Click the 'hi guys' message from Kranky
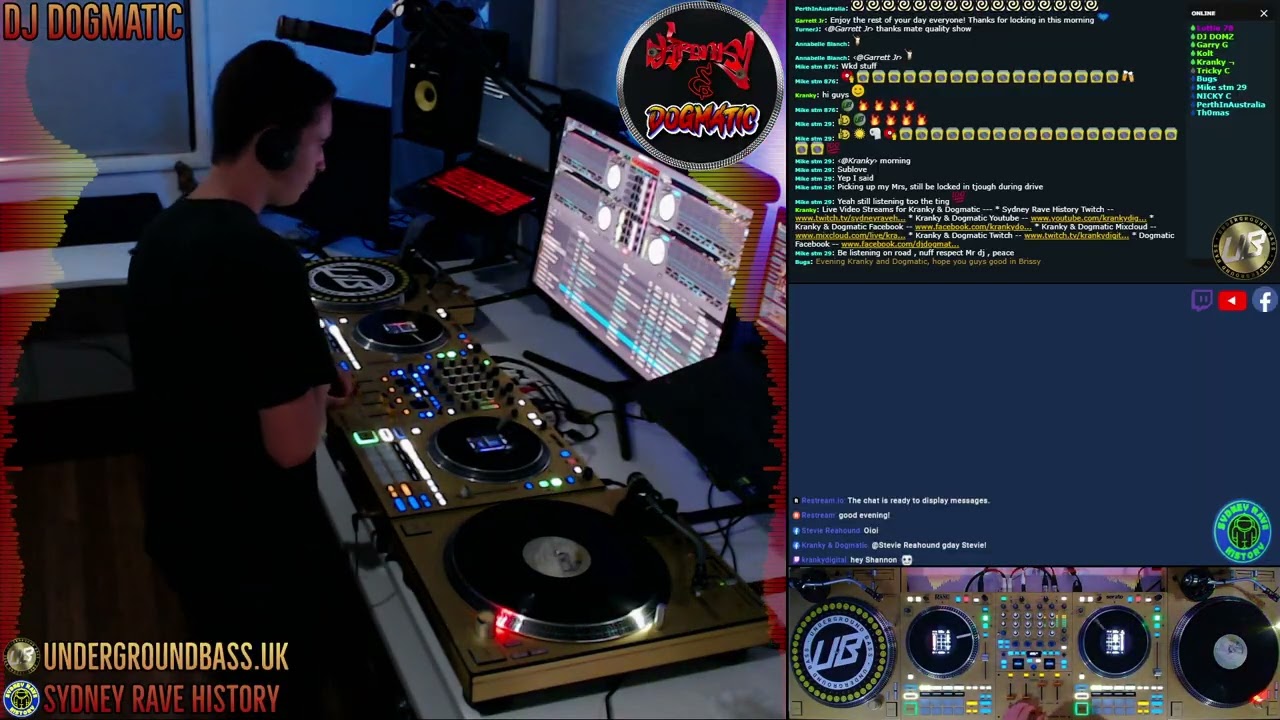The image size is (1280, 720). pos(835,94)
